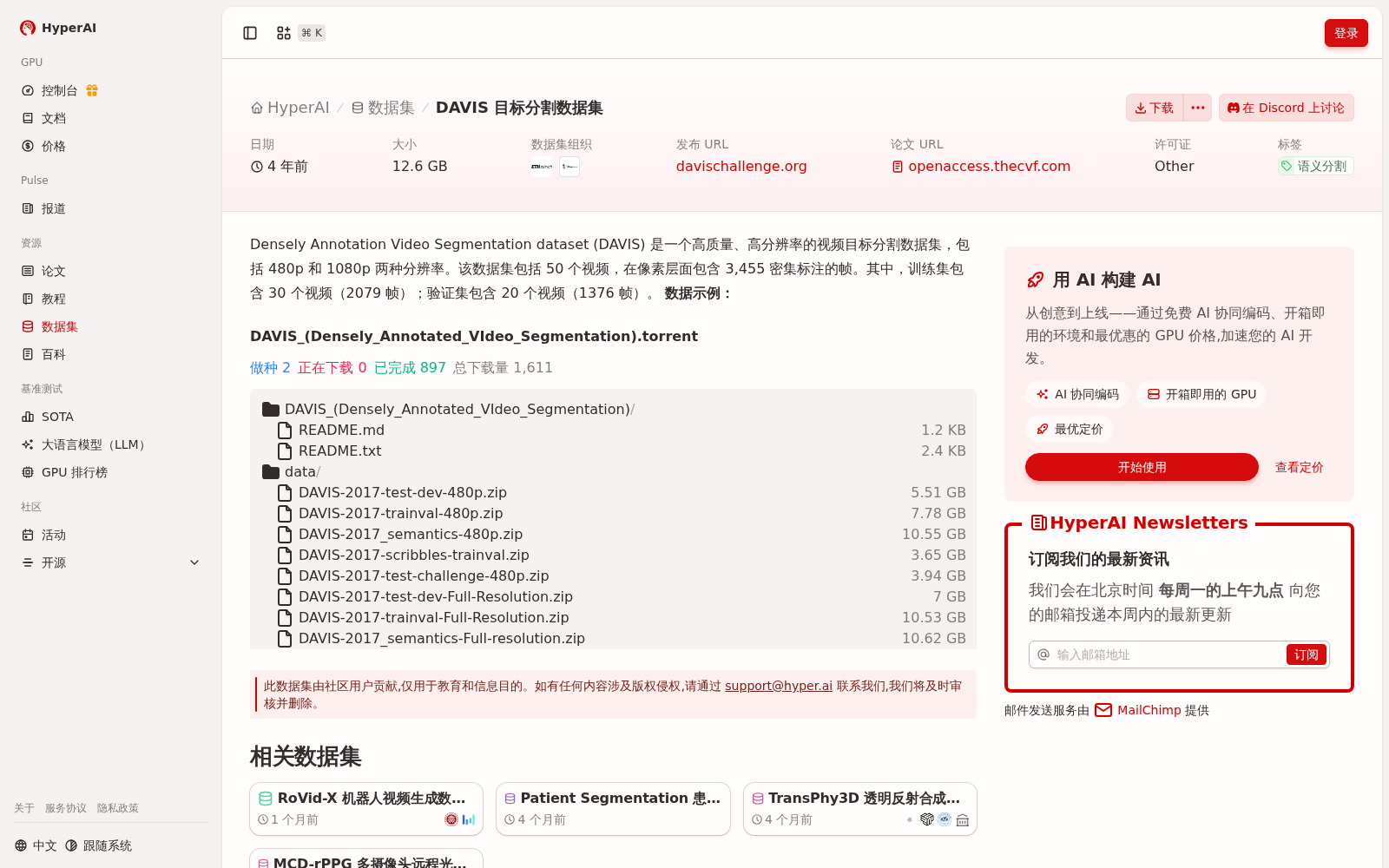The image size is (1389, 868).
Task: Click the 订阅 subscribe button
Action: pos(1306,654)
